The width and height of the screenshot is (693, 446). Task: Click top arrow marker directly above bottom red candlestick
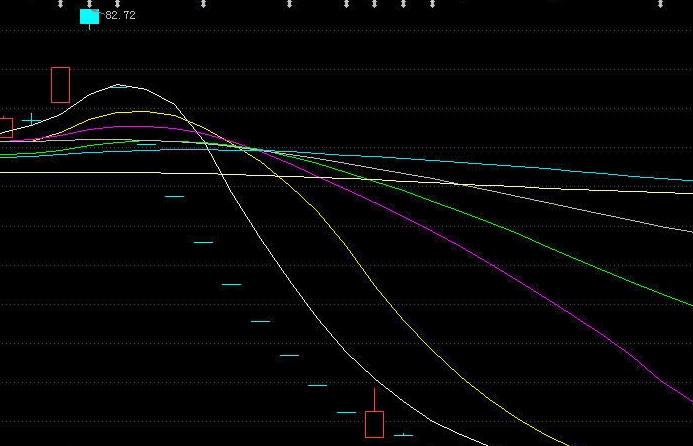[375, 4]
